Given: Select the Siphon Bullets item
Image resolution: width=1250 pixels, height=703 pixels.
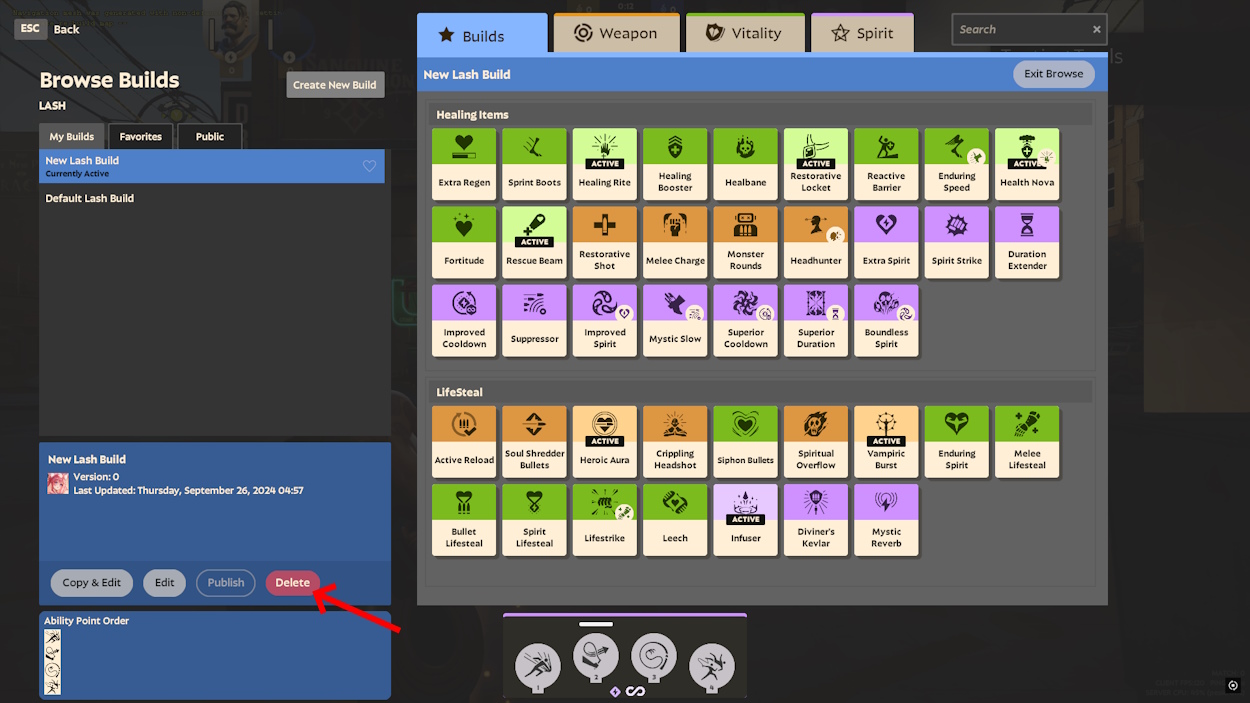Looking at the screenshot, I should pos(746,442).
